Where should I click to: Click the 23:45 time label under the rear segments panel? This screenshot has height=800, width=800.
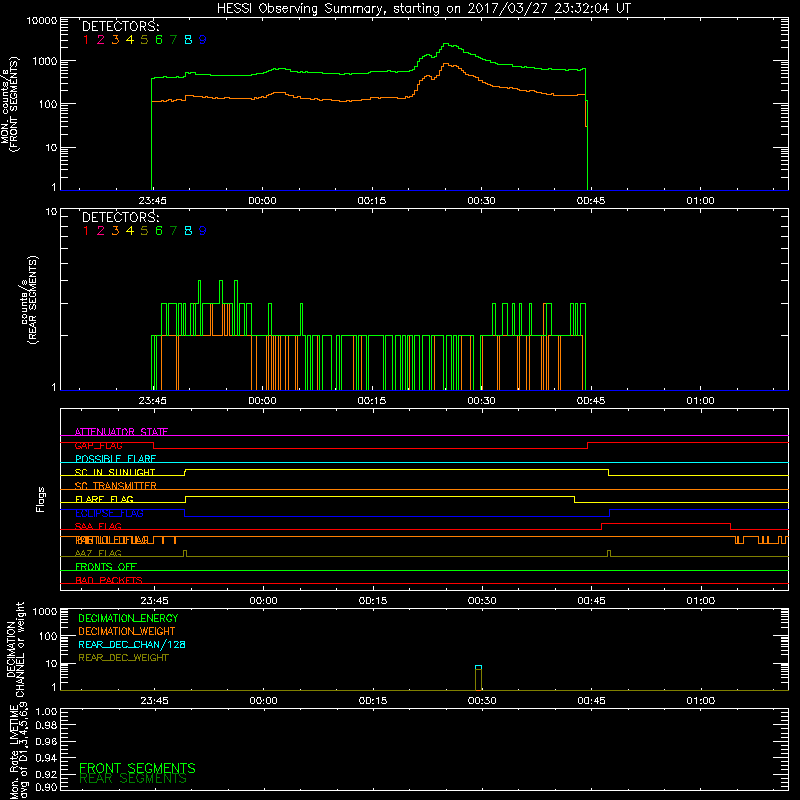coord(153,401)
